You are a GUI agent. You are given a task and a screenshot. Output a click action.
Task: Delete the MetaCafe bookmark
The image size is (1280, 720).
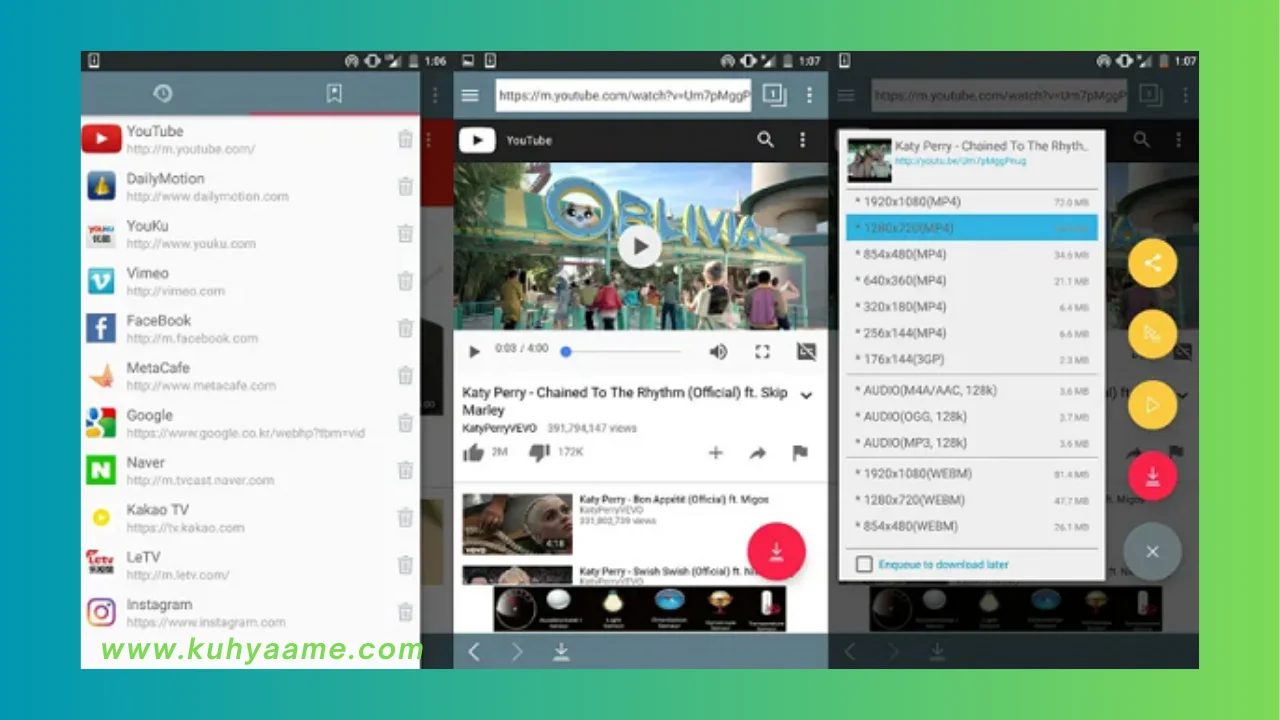(405, 375)
